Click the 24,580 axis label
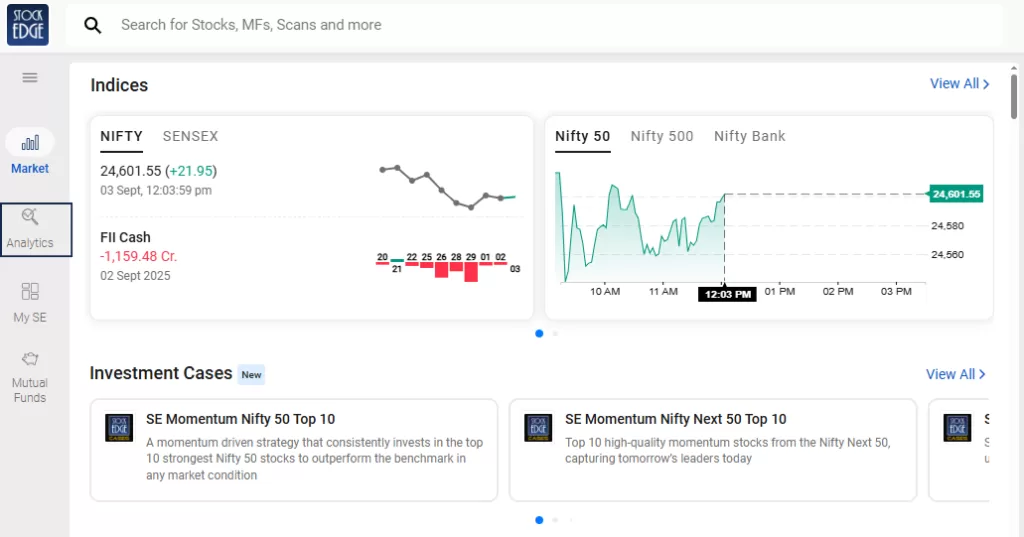The width and height of the screenshot is (1024, 537). point(948,226)
